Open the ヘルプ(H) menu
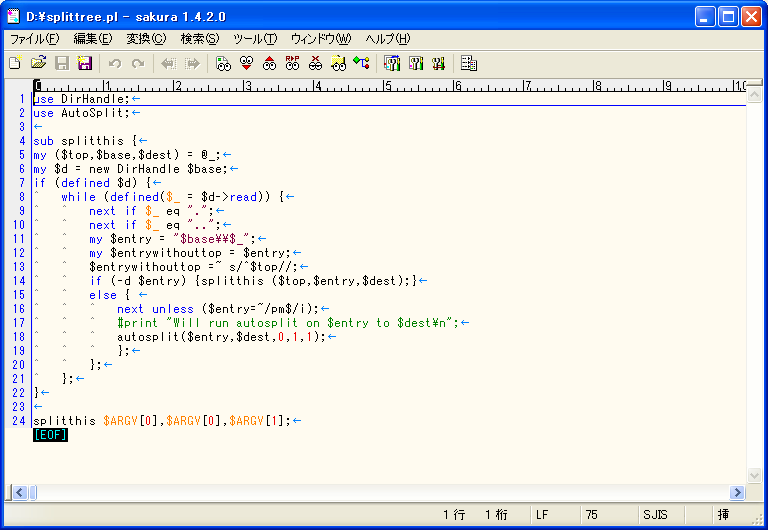Viewport: 768px width, 530px height. [x=387, y=39]
